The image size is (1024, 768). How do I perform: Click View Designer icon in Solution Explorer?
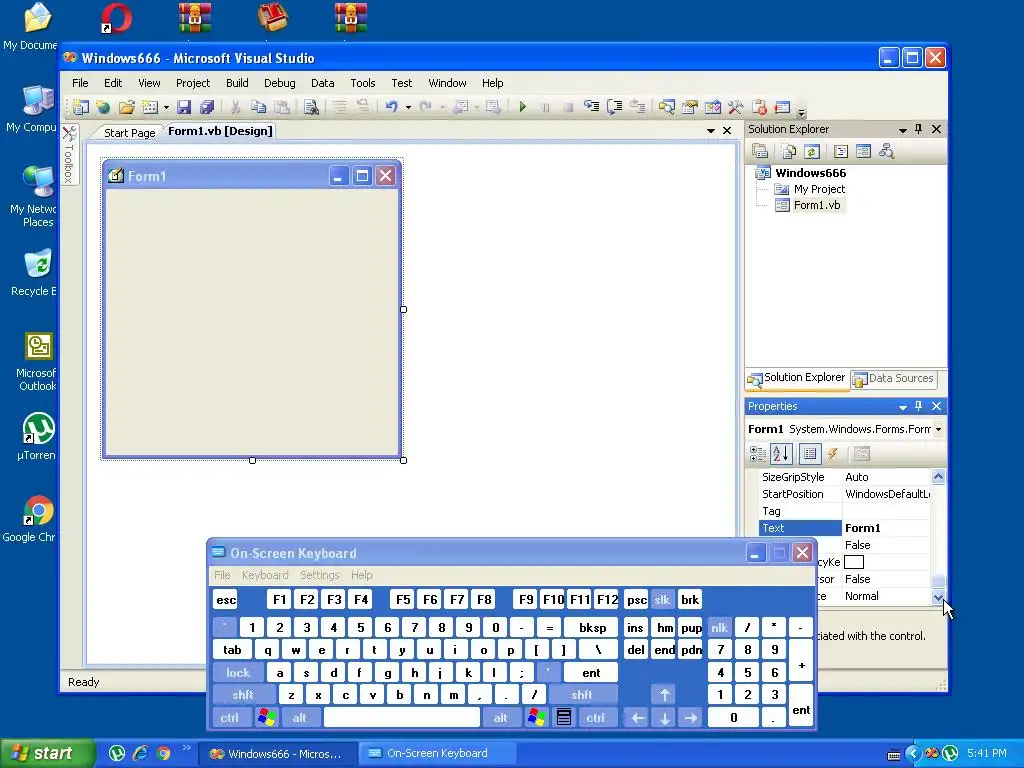[863, 152]
